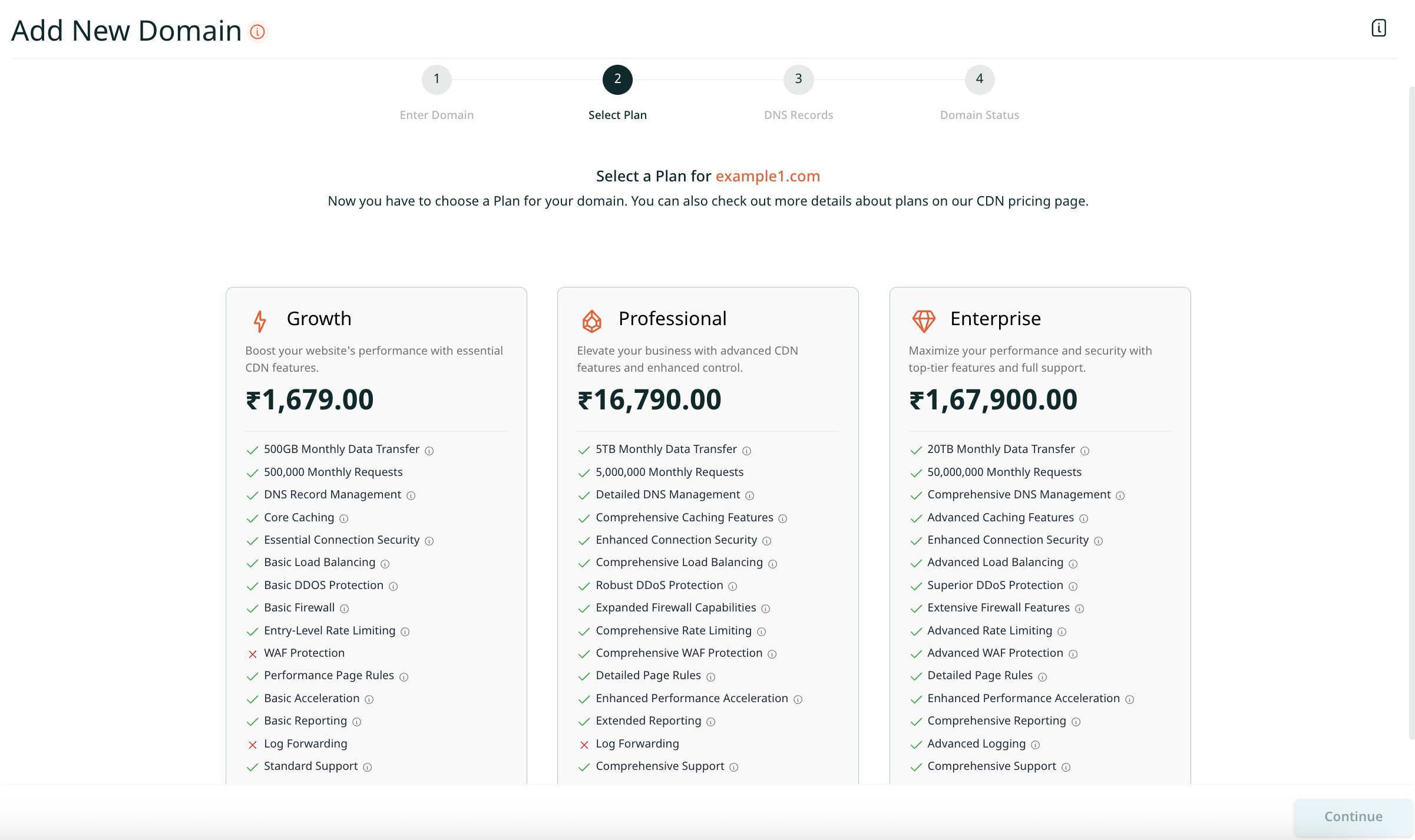Click the Professional plan hexagon icon

pos(591,321)
